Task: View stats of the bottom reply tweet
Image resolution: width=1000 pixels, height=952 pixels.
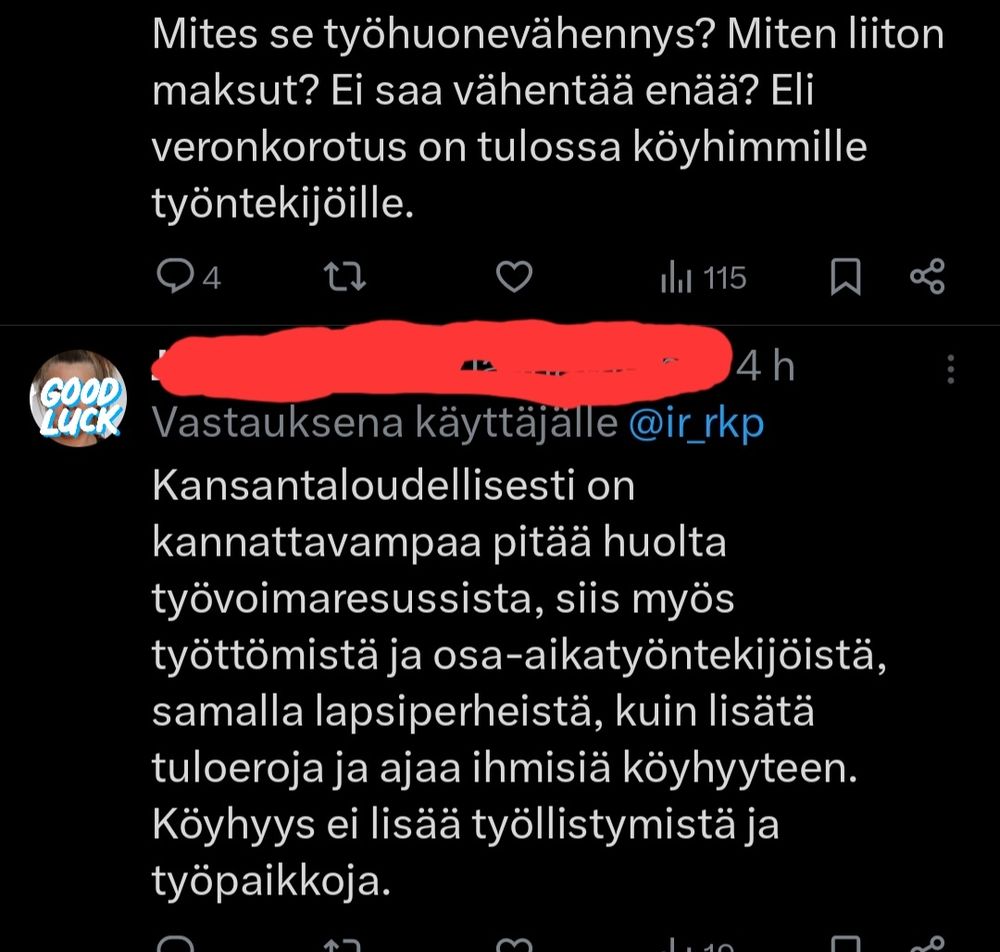Action: (x=698, y=944)
